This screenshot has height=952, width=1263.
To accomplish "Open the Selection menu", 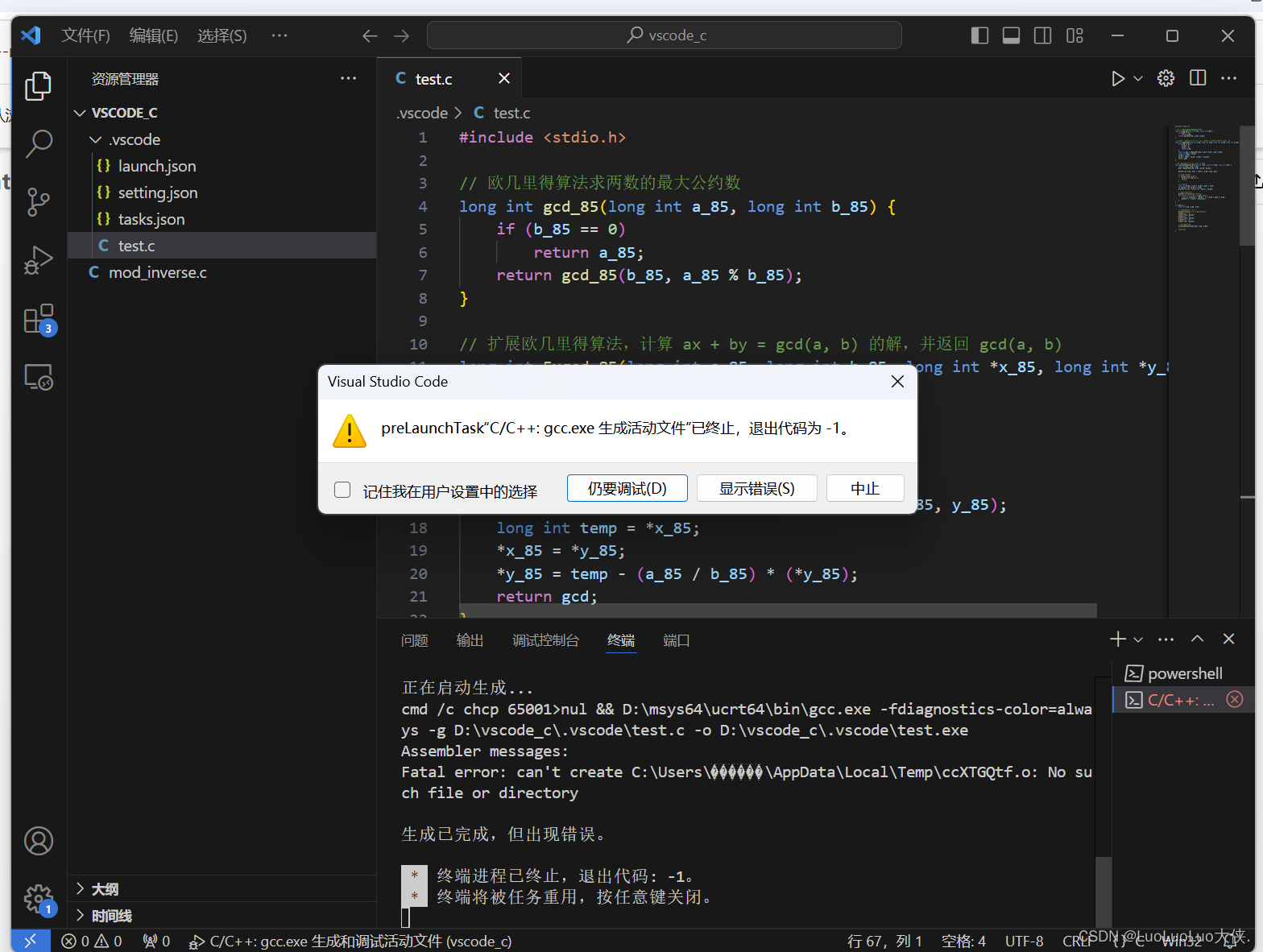I will [x=222, y=35].
